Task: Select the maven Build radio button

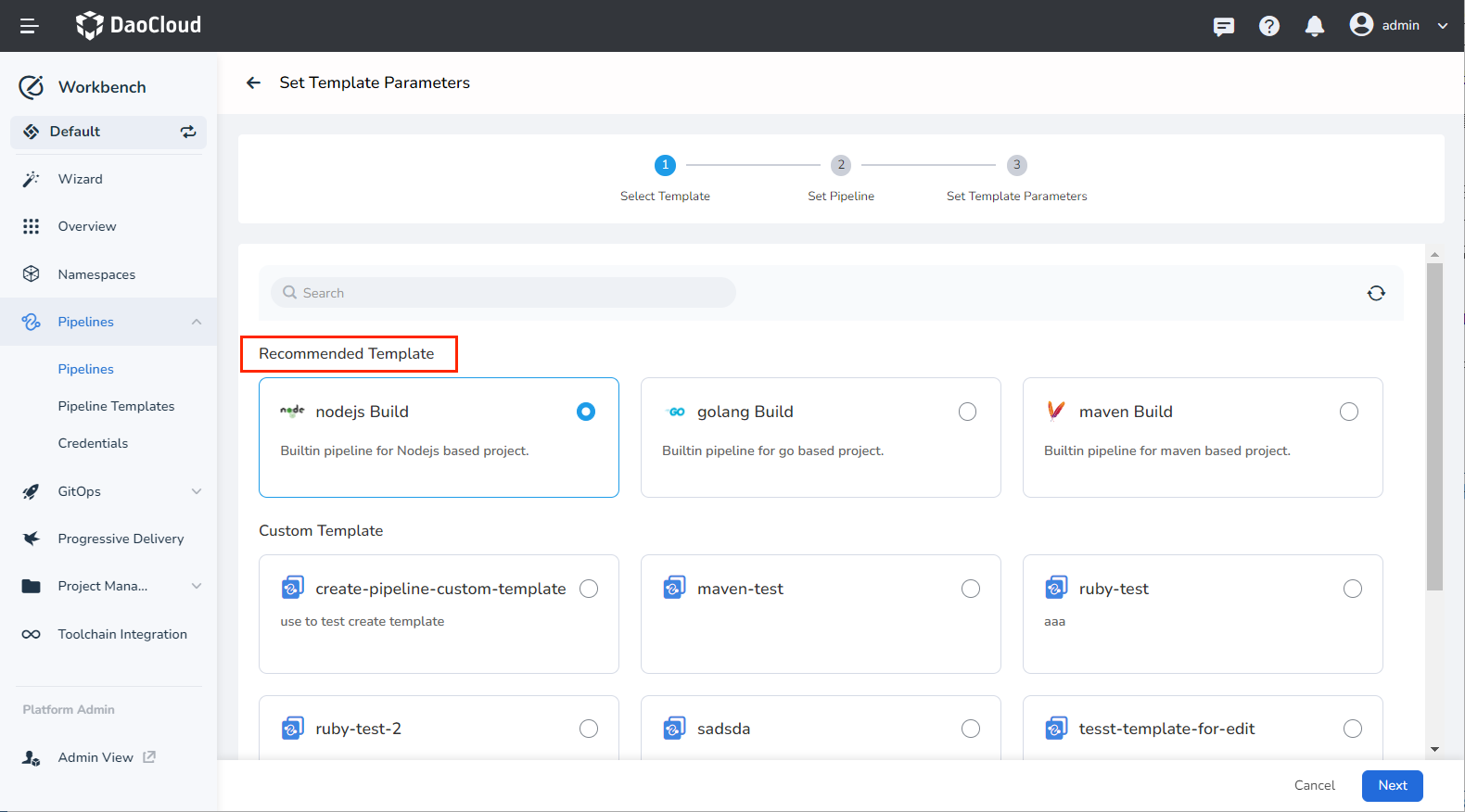Action: (1349, 412)
